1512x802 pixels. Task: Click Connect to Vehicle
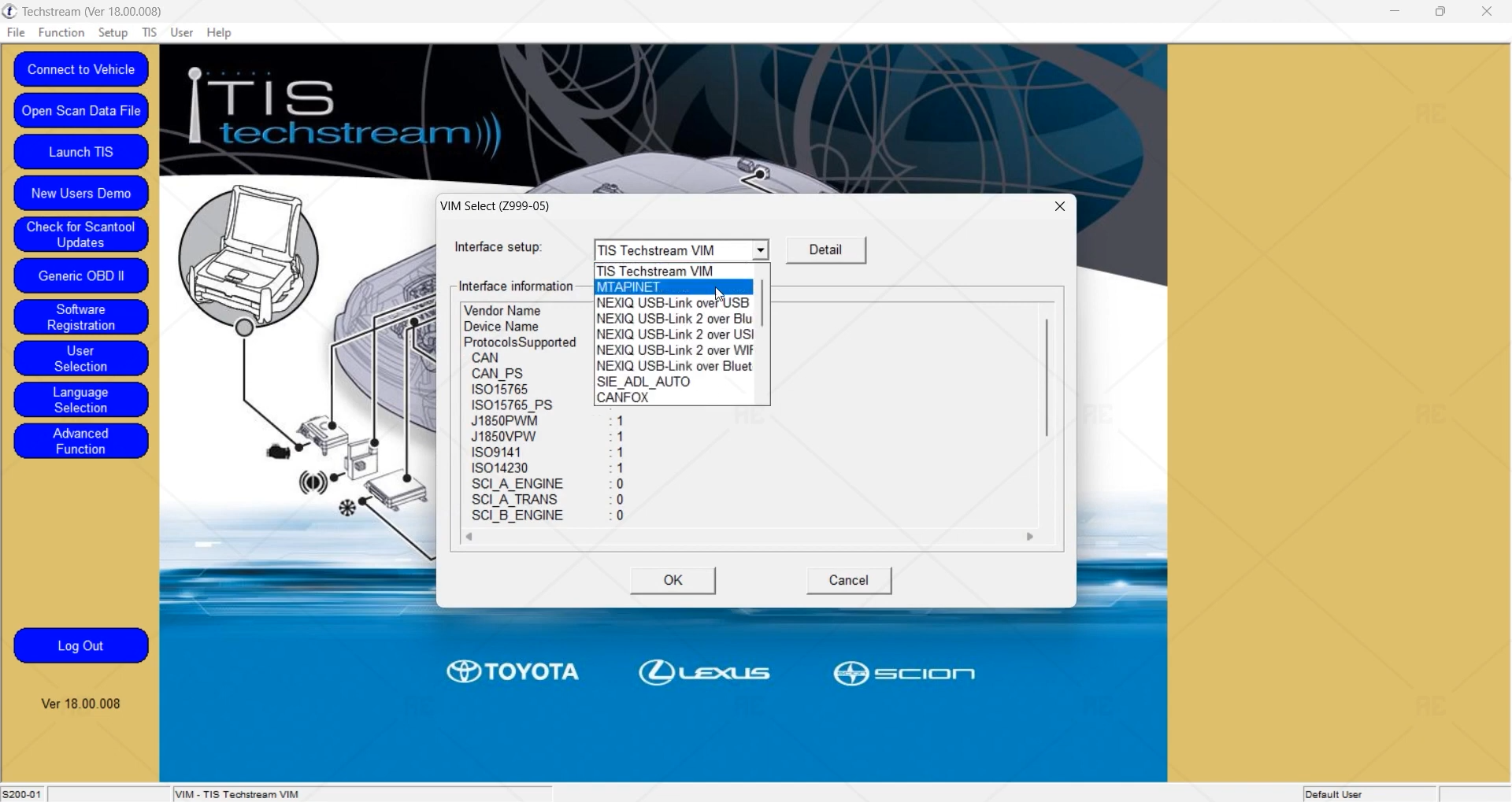point(80,69)
